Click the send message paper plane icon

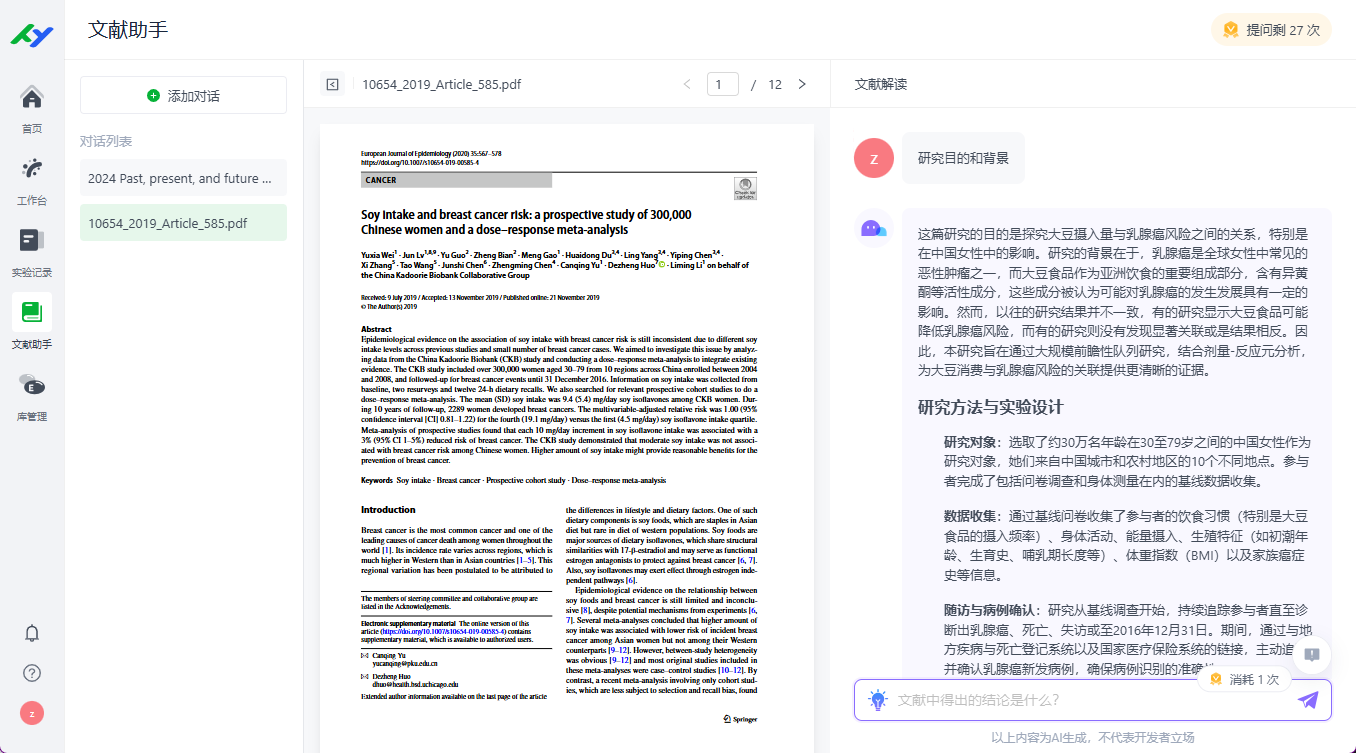click(x=1308, y=700)
